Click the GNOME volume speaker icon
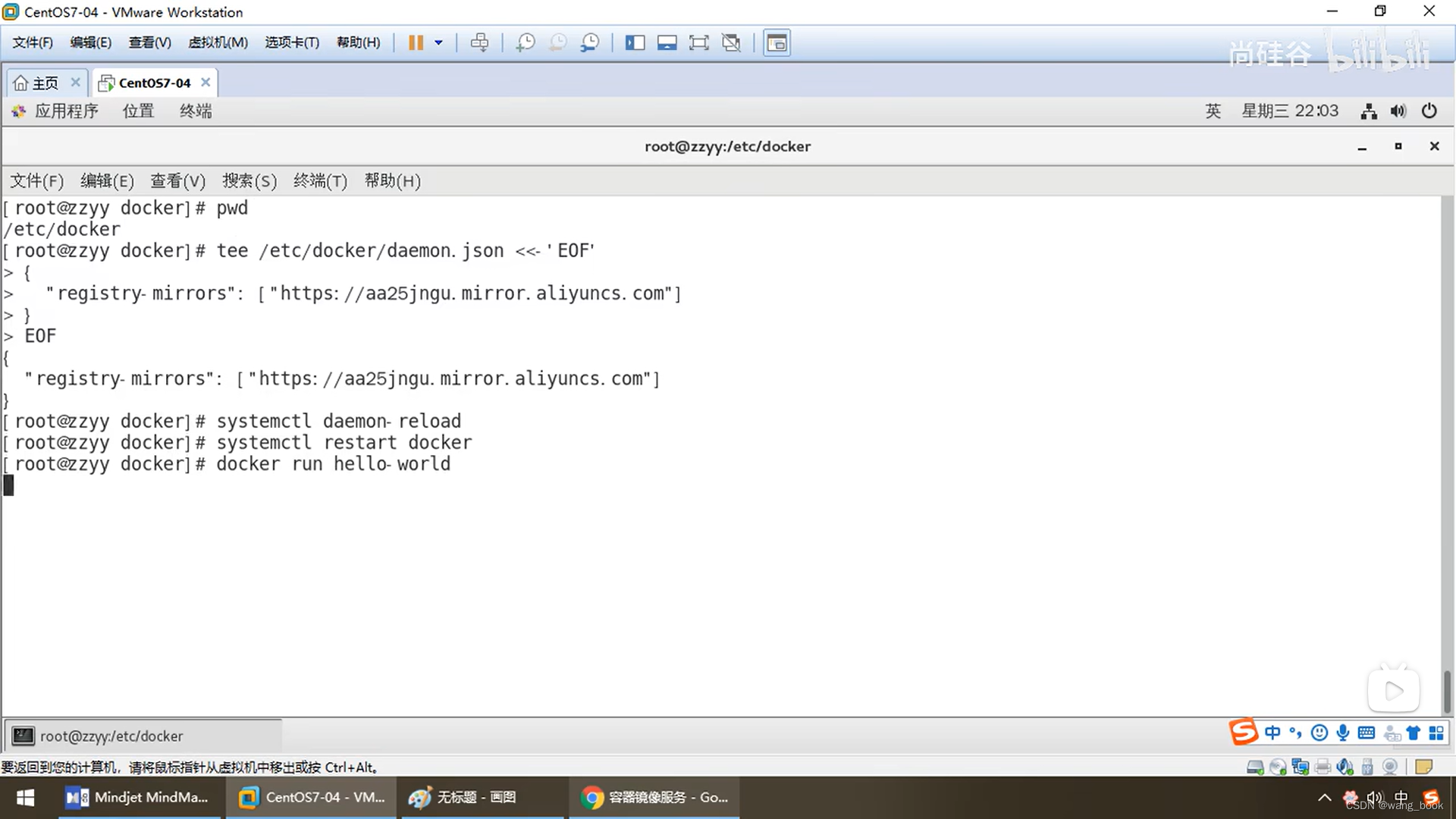This screenshot has height=819, width=1456. coord(1398,111)
